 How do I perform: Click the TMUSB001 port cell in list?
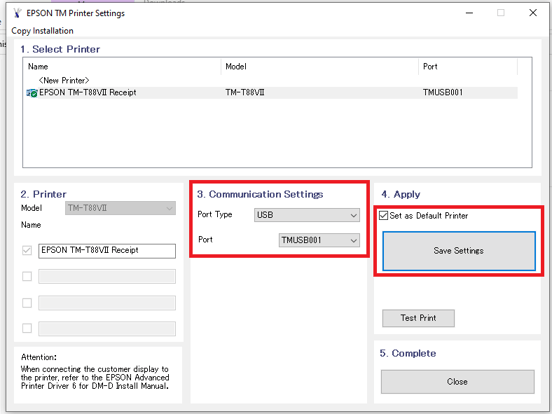443,93
